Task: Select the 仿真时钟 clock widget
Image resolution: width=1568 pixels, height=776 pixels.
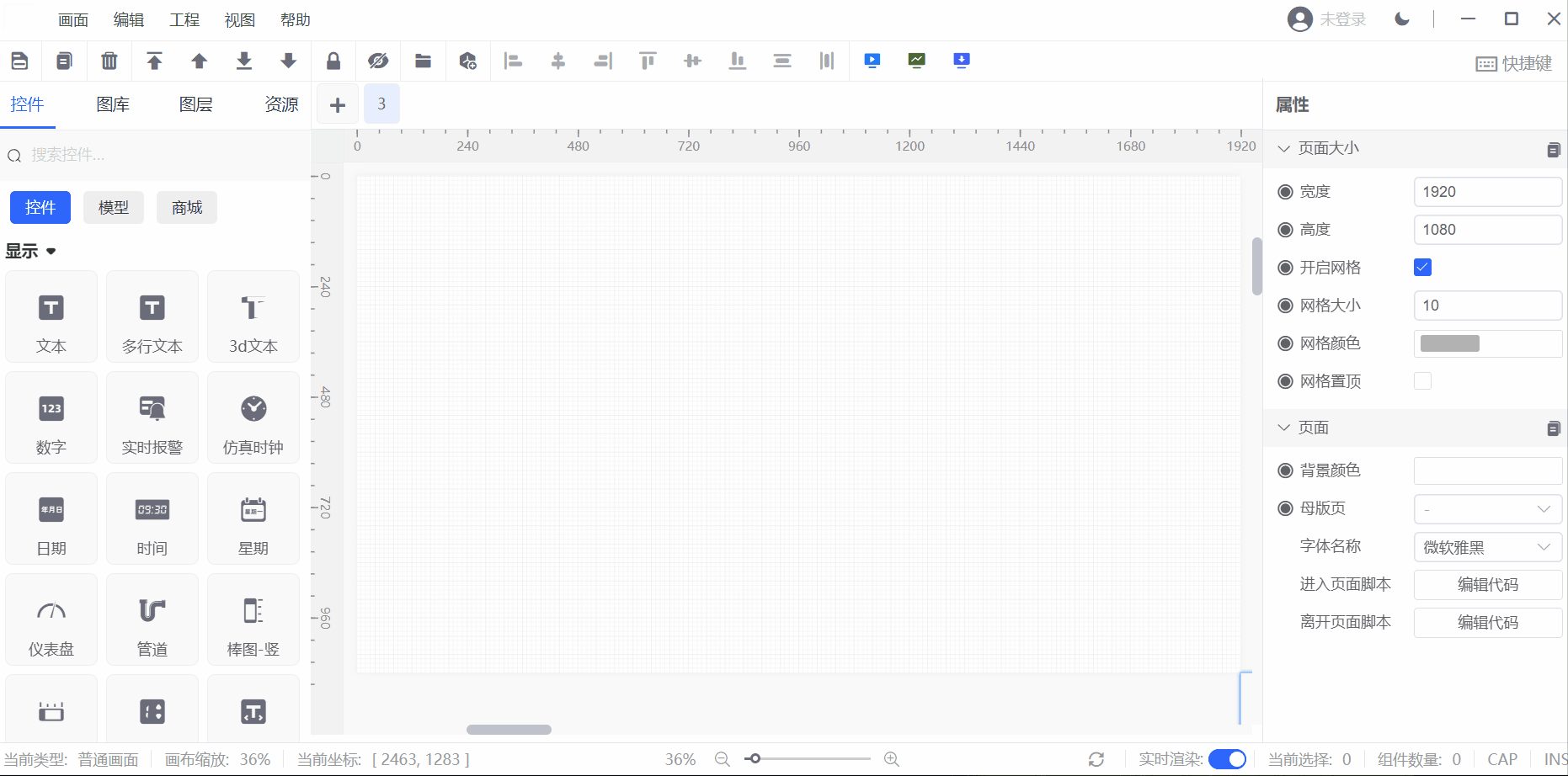Action: [x=253, y=417]
